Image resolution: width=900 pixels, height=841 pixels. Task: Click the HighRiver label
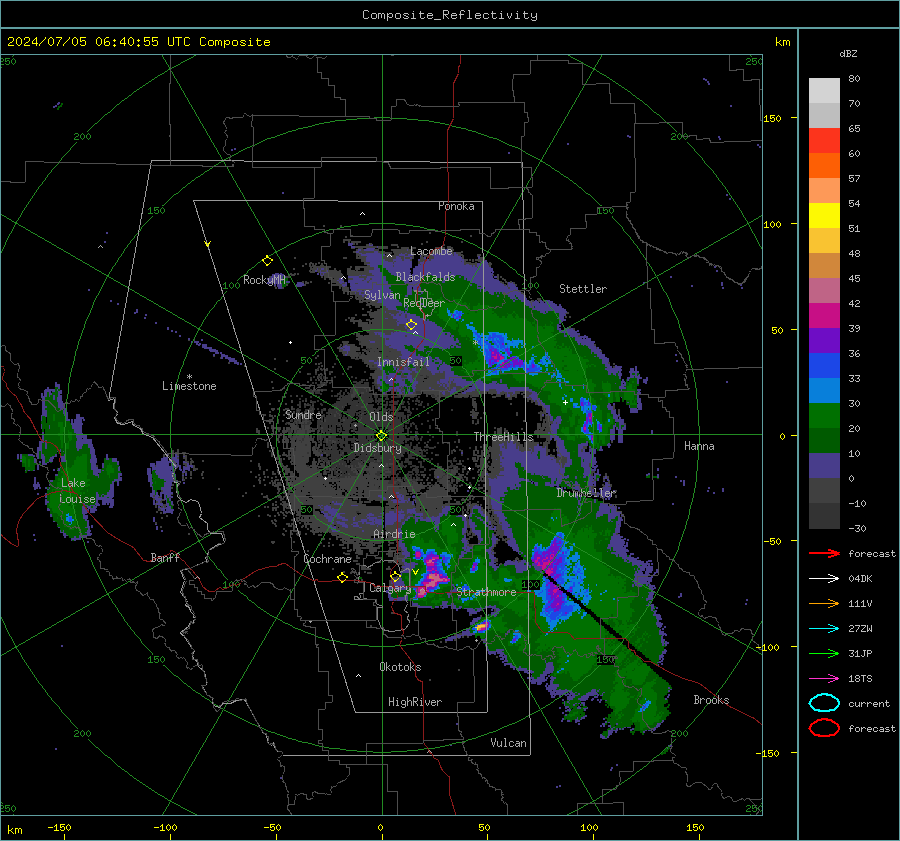415,702
